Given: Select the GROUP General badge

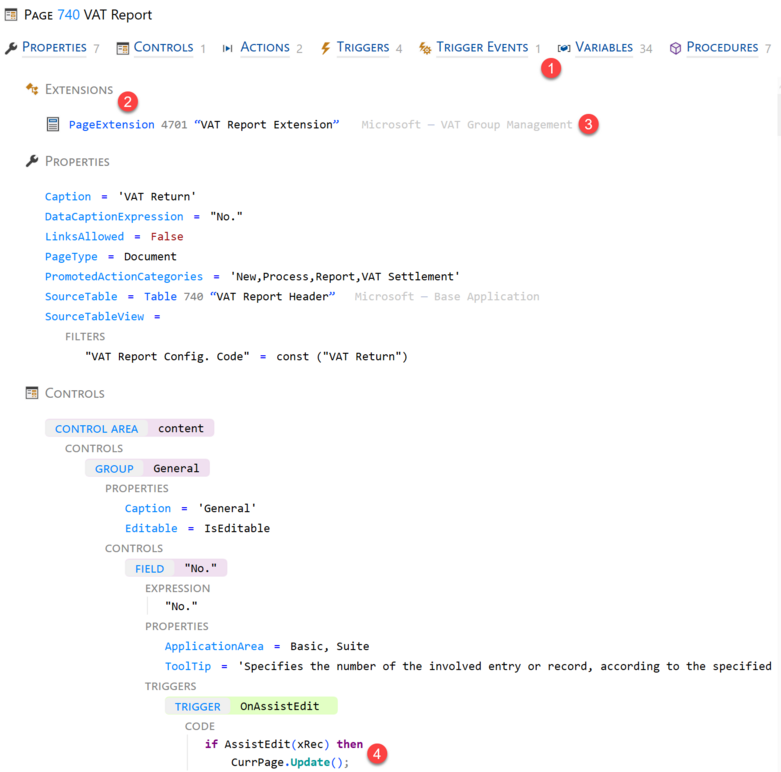Looking at the screenshot, I should pyautogui.click(x=147, y=468).
